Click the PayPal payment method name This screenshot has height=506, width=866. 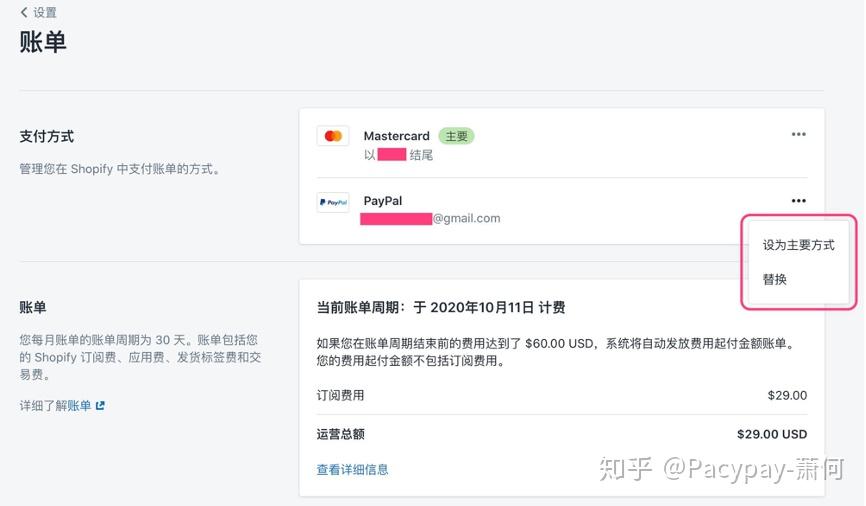click(x=383, y=201)
